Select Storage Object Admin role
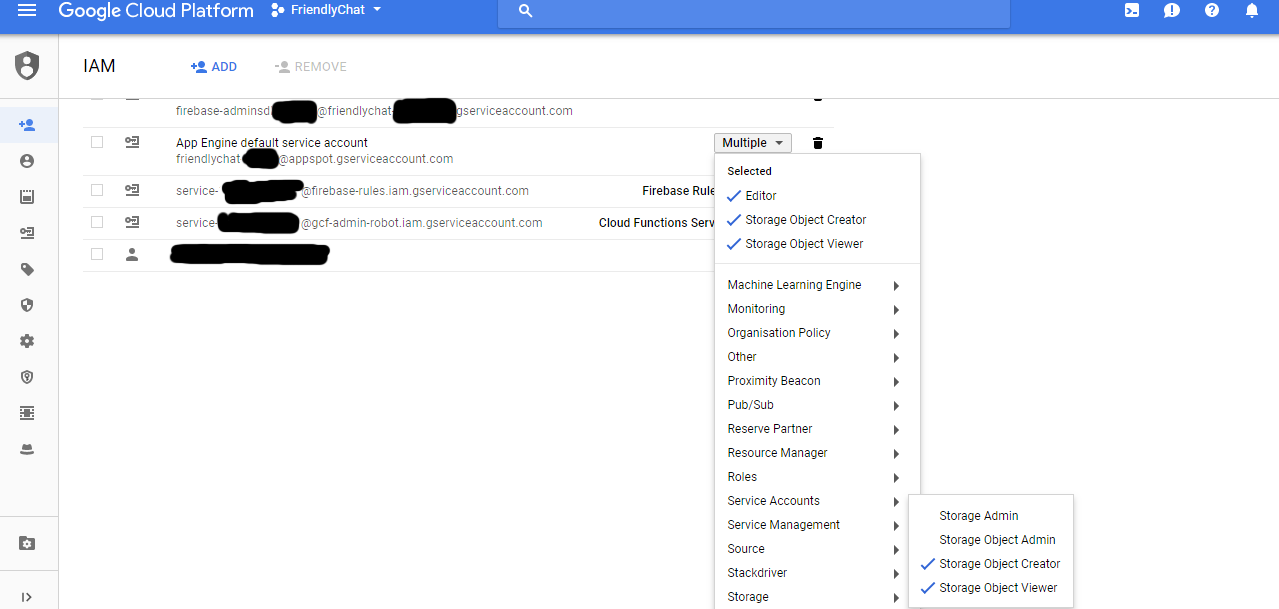This screenshot has width=1279, height=609. pyautogui.click(x=990, y=540)
